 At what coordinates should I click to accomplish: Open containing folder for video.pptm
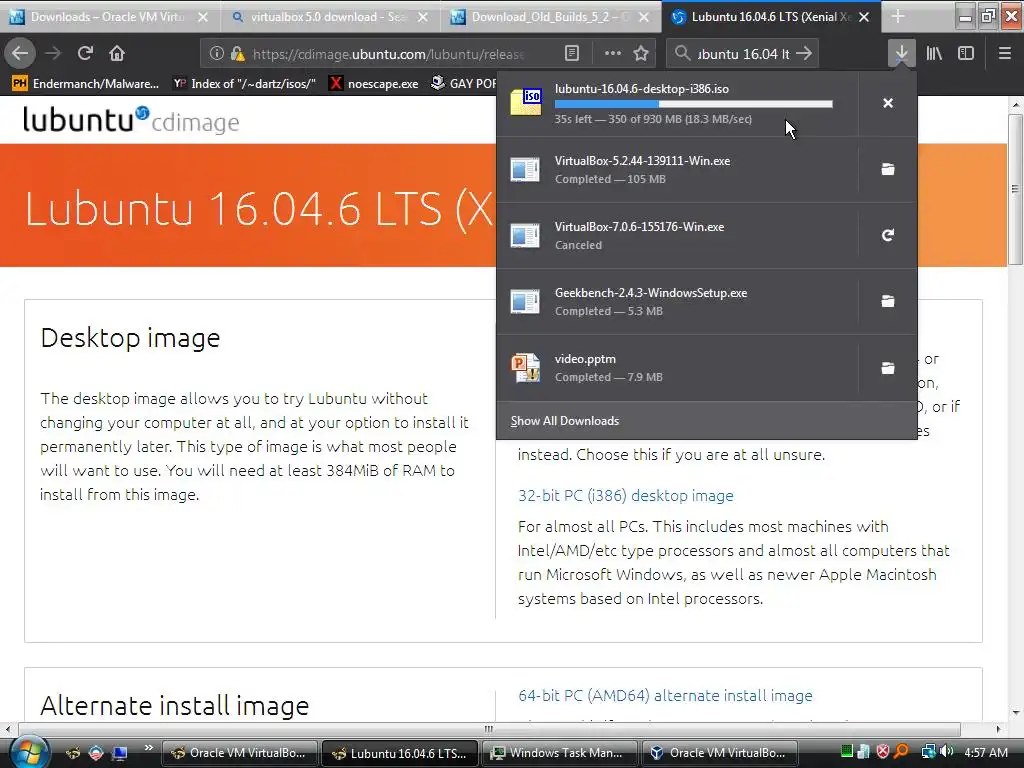888,368
